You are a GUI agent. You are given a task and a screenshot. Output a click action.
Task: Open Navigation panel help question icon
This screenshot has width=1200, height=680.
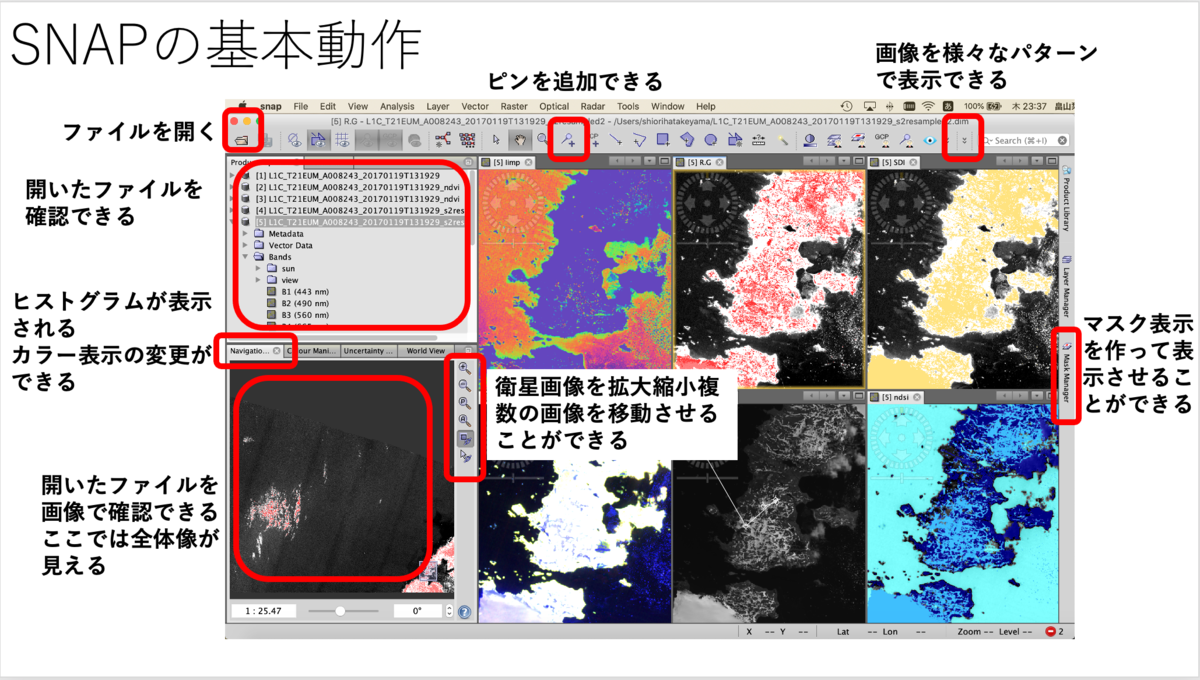click(x=465, y=610)
